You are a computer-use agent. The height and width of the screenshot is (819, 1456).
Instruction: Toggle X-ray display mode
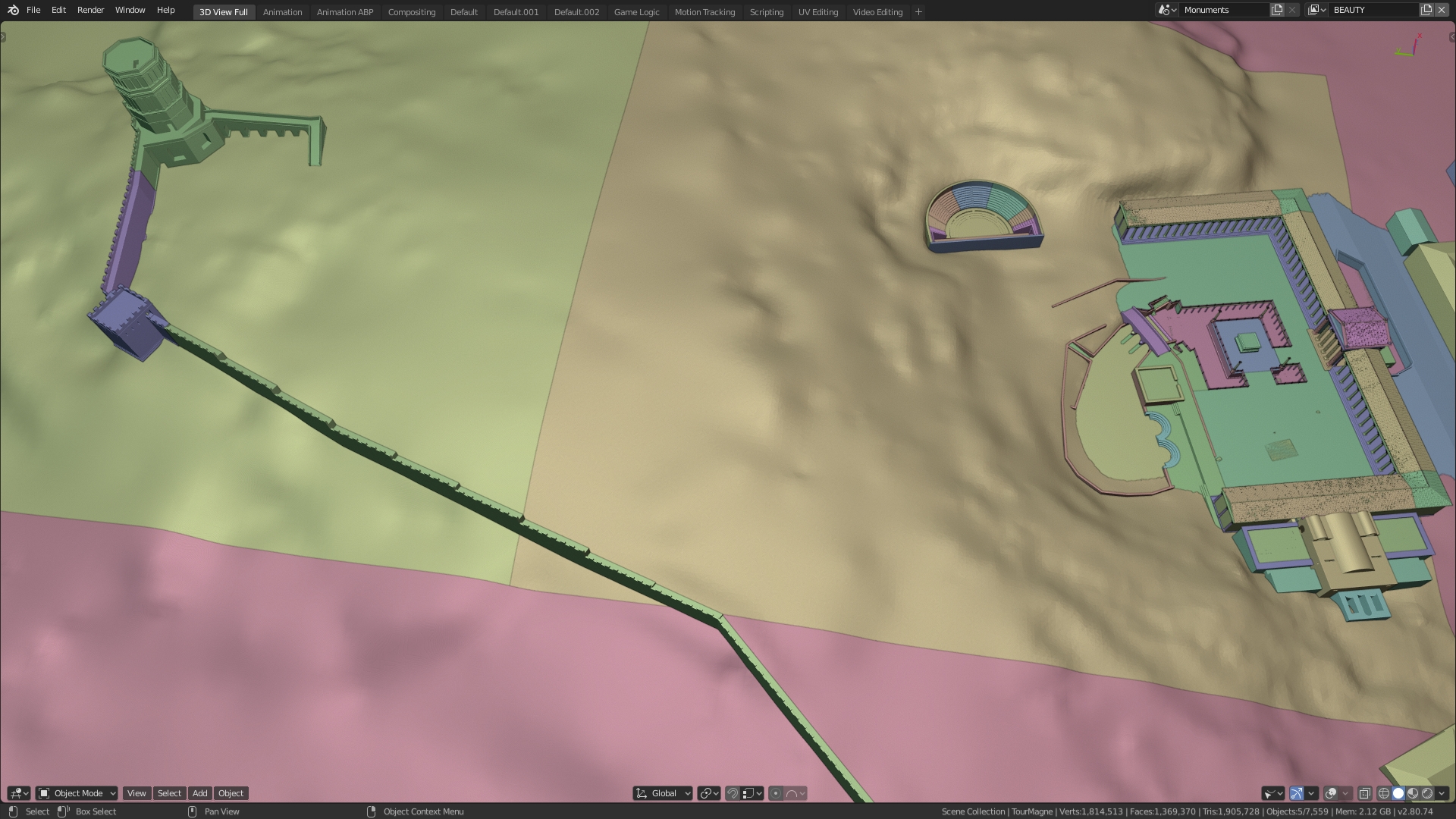pos(1364,793)
